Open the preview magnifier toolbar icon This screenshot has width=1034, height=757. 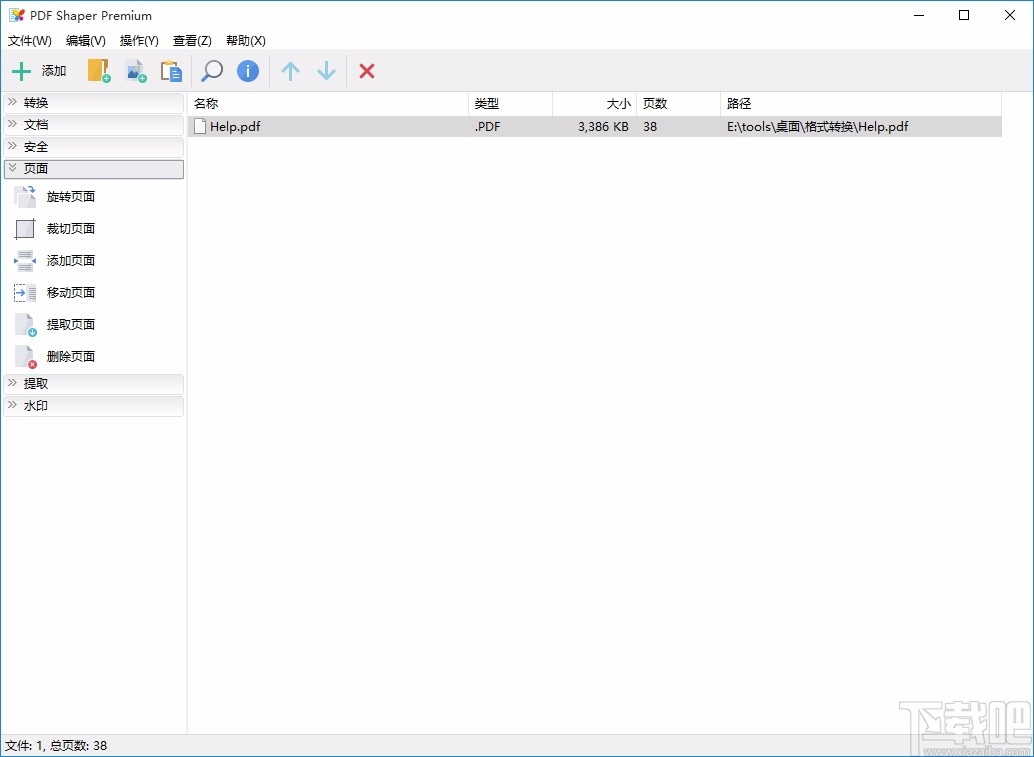coord(210,70)
